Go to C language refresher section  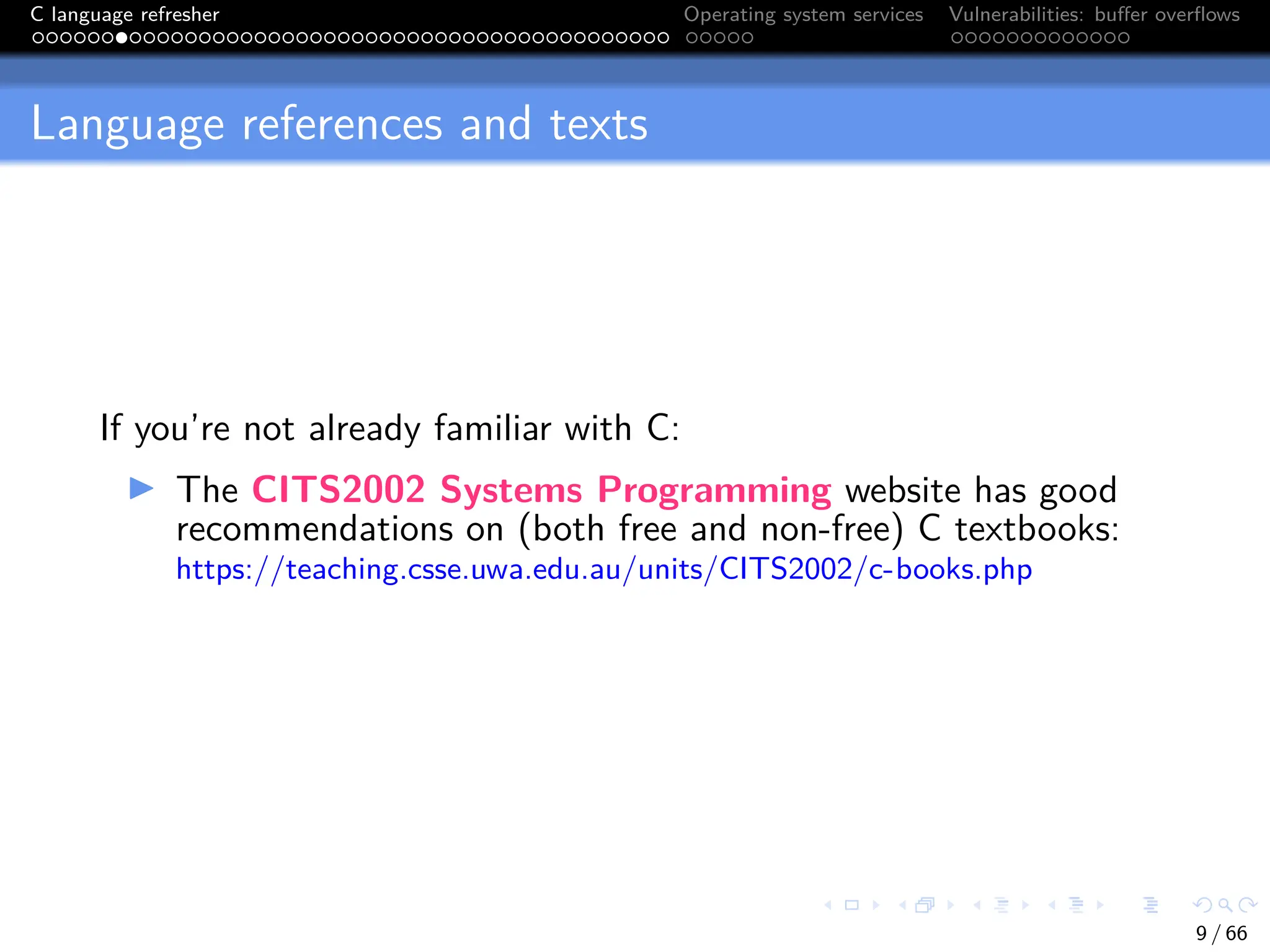tap(125, 14)
